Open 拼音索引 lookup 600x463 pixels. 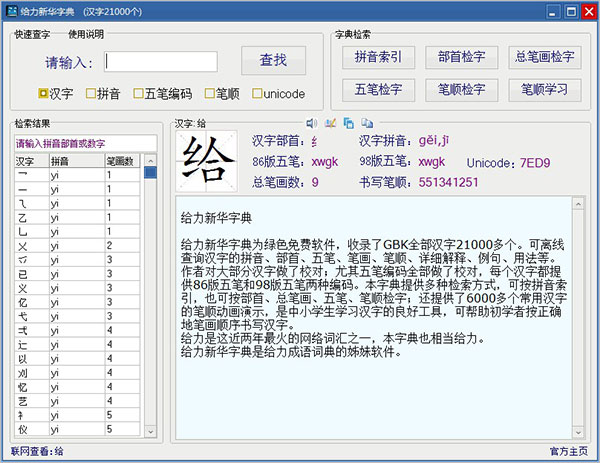point(378,57)
